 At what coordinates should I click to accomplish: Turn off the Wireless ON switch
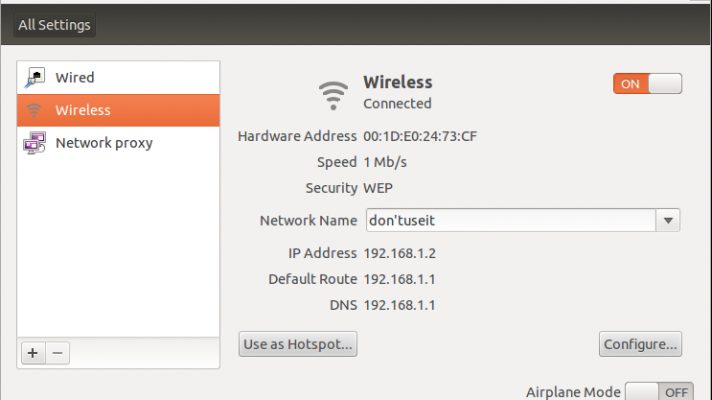pyautogui.click(x=647, y=84)
